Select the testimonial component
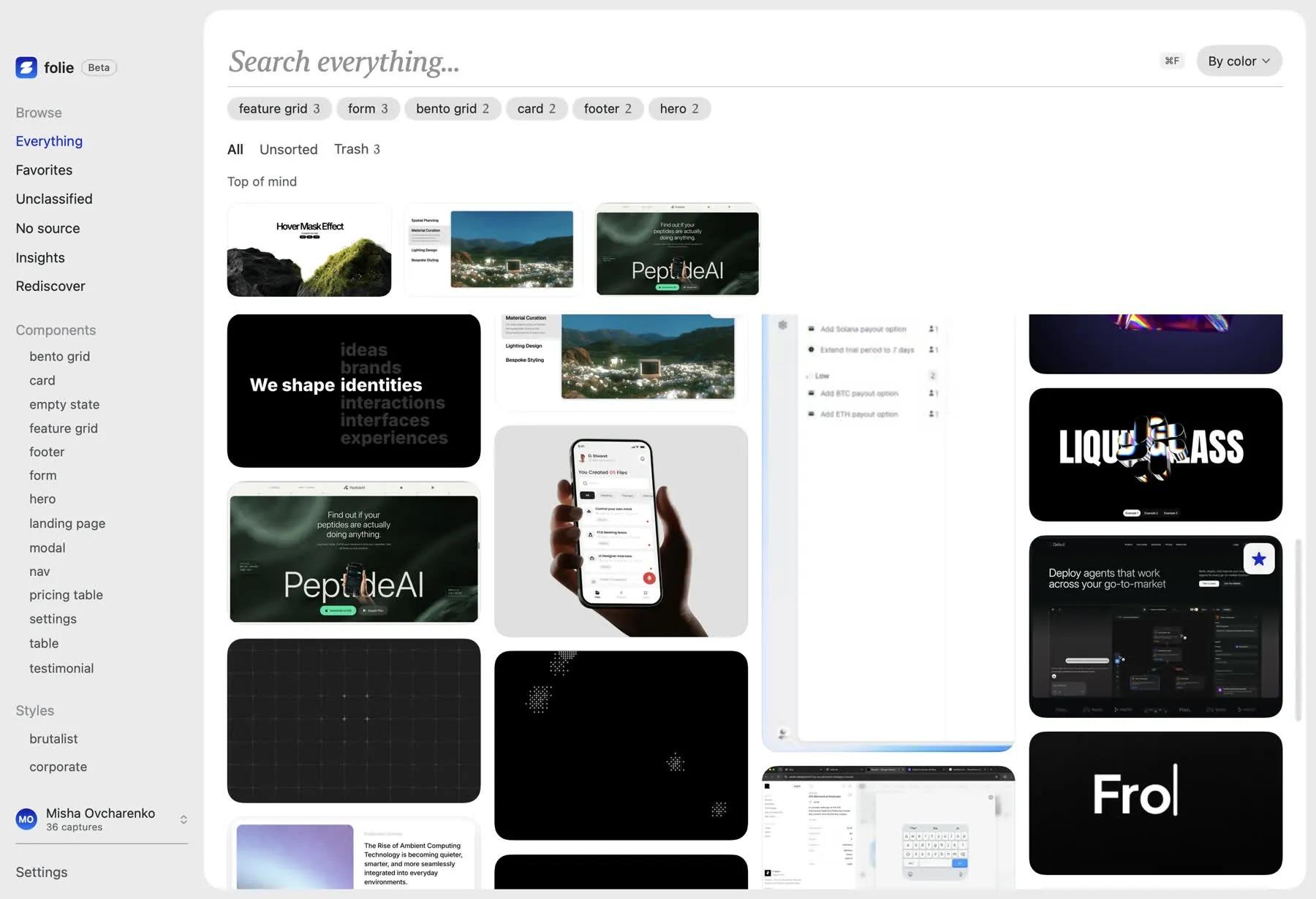The image size is (1316, 899). [61, 668]
